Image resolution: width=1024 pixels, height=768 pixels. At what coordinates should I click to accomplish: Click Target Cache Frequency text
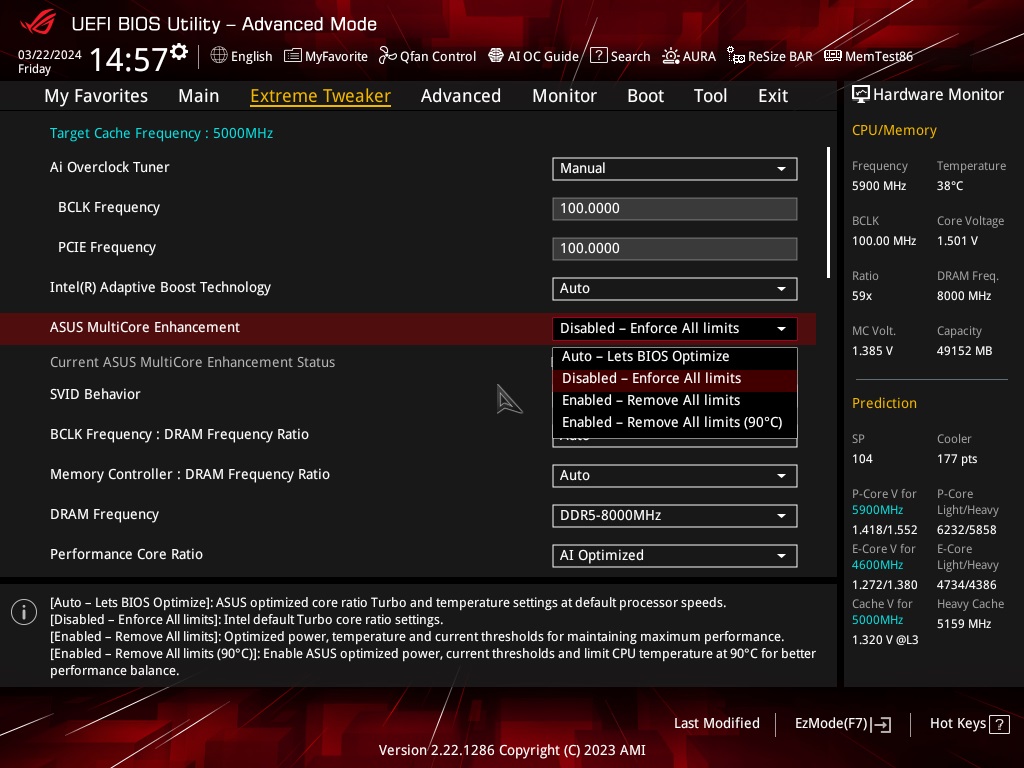pos(161,133)
